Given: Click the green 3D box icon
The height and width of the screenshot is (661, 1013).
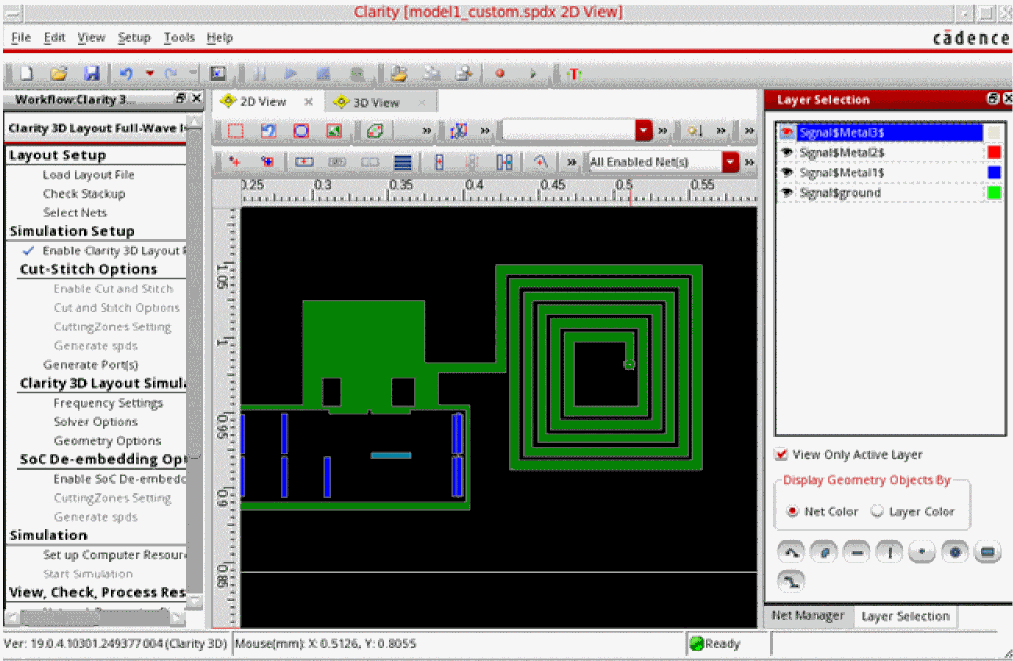Looking at the screenshot, I should pyautogui.click(x=375, y=131).
